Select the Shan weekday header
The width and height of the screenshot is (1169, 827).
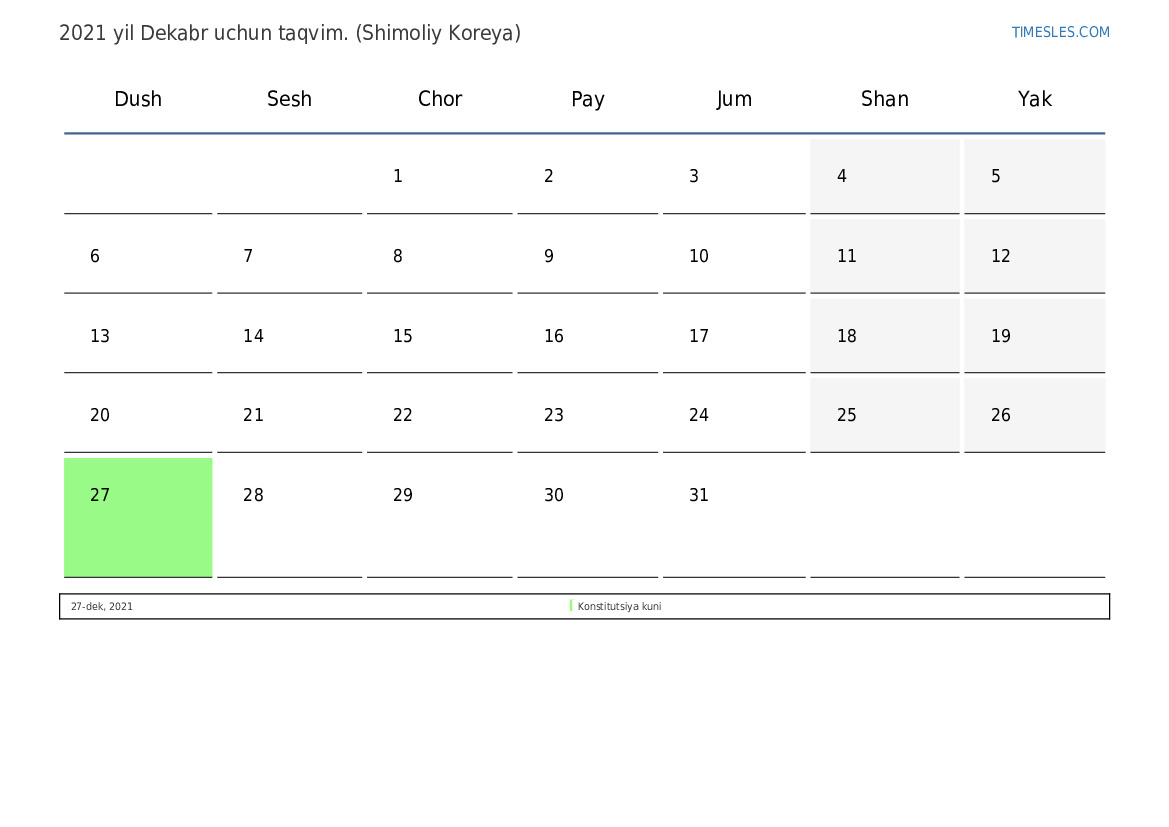click(885, 99)
